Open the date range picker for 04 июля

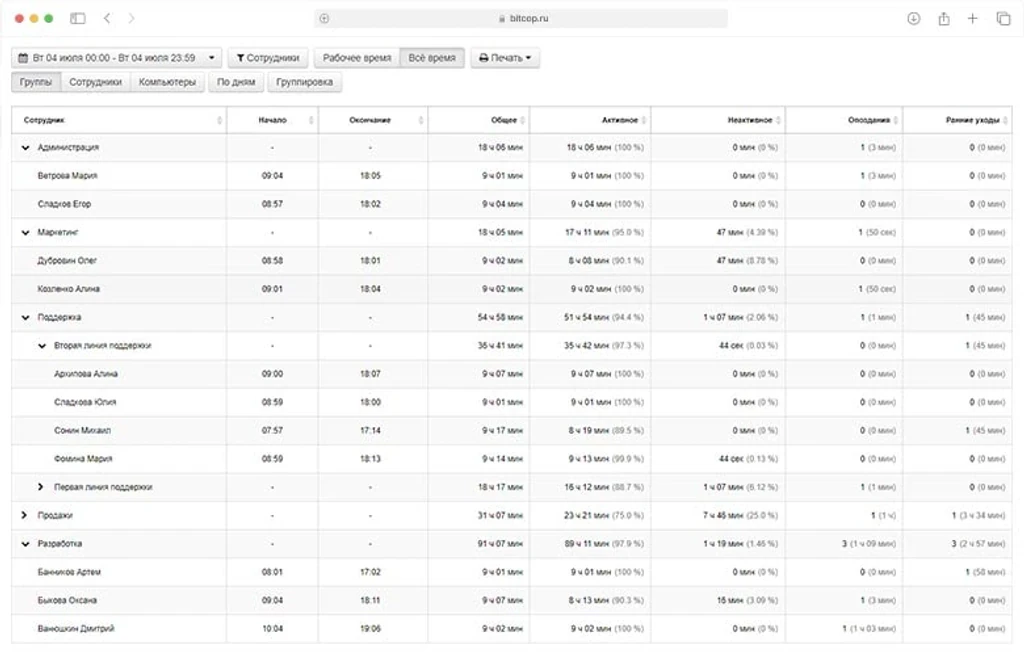(x=116, y=57)
